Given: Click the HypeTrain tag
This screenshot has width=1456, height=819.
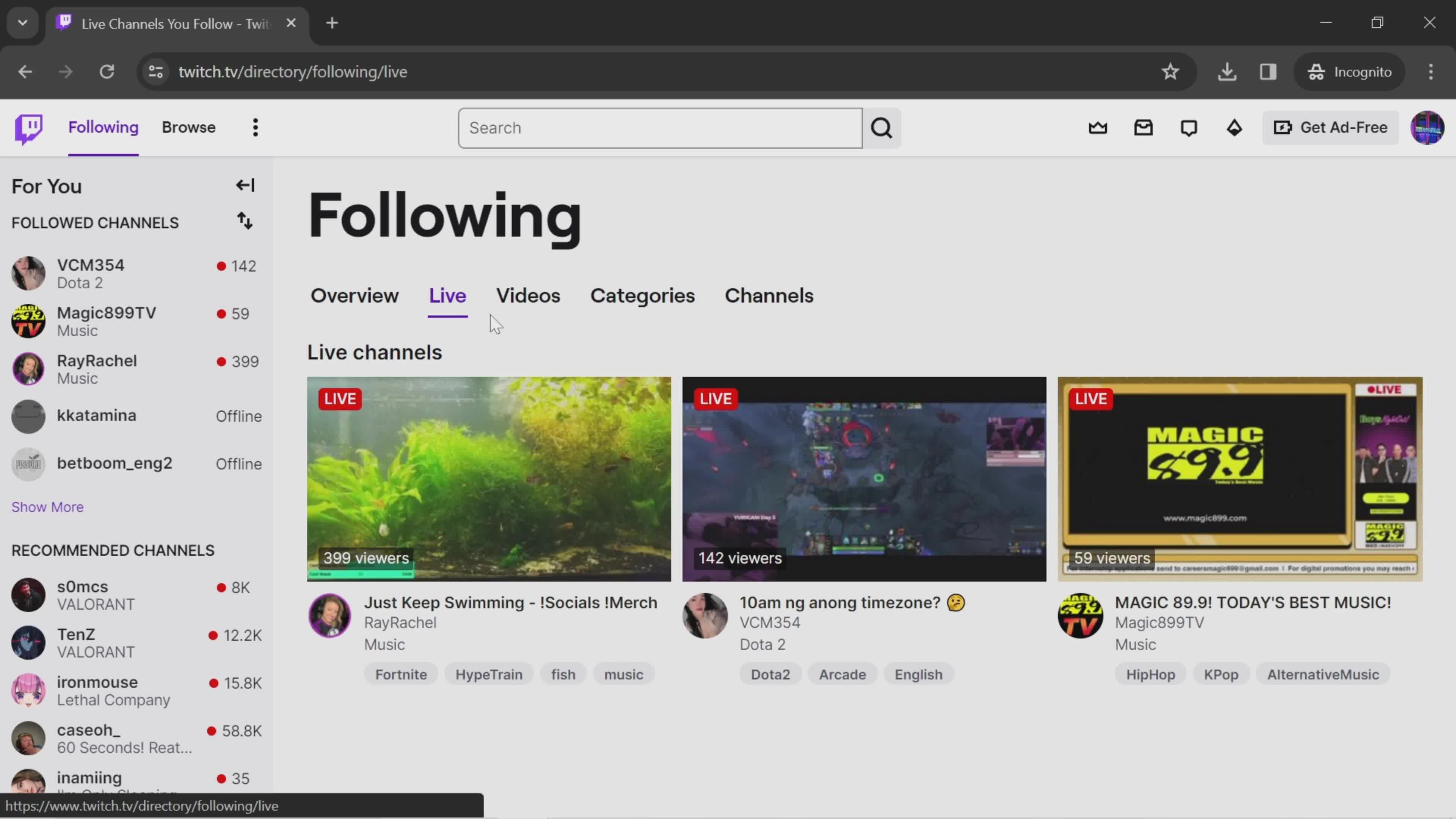Looking at the screenshot, I should click(x=489, y=674).
